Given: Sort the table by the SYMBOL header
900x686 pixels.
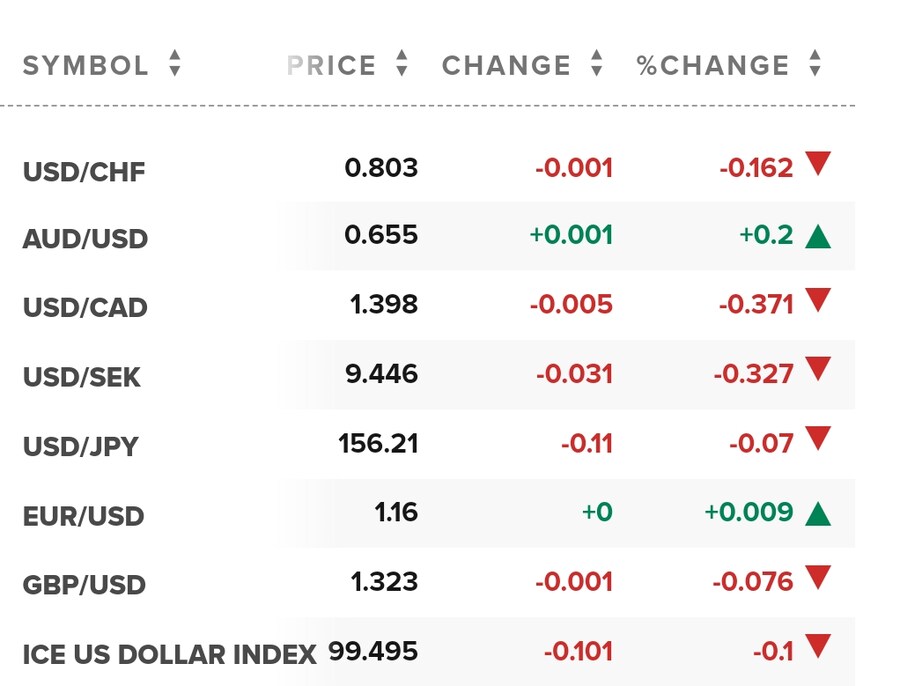Looking at the screenshot, I should [85, 66].
